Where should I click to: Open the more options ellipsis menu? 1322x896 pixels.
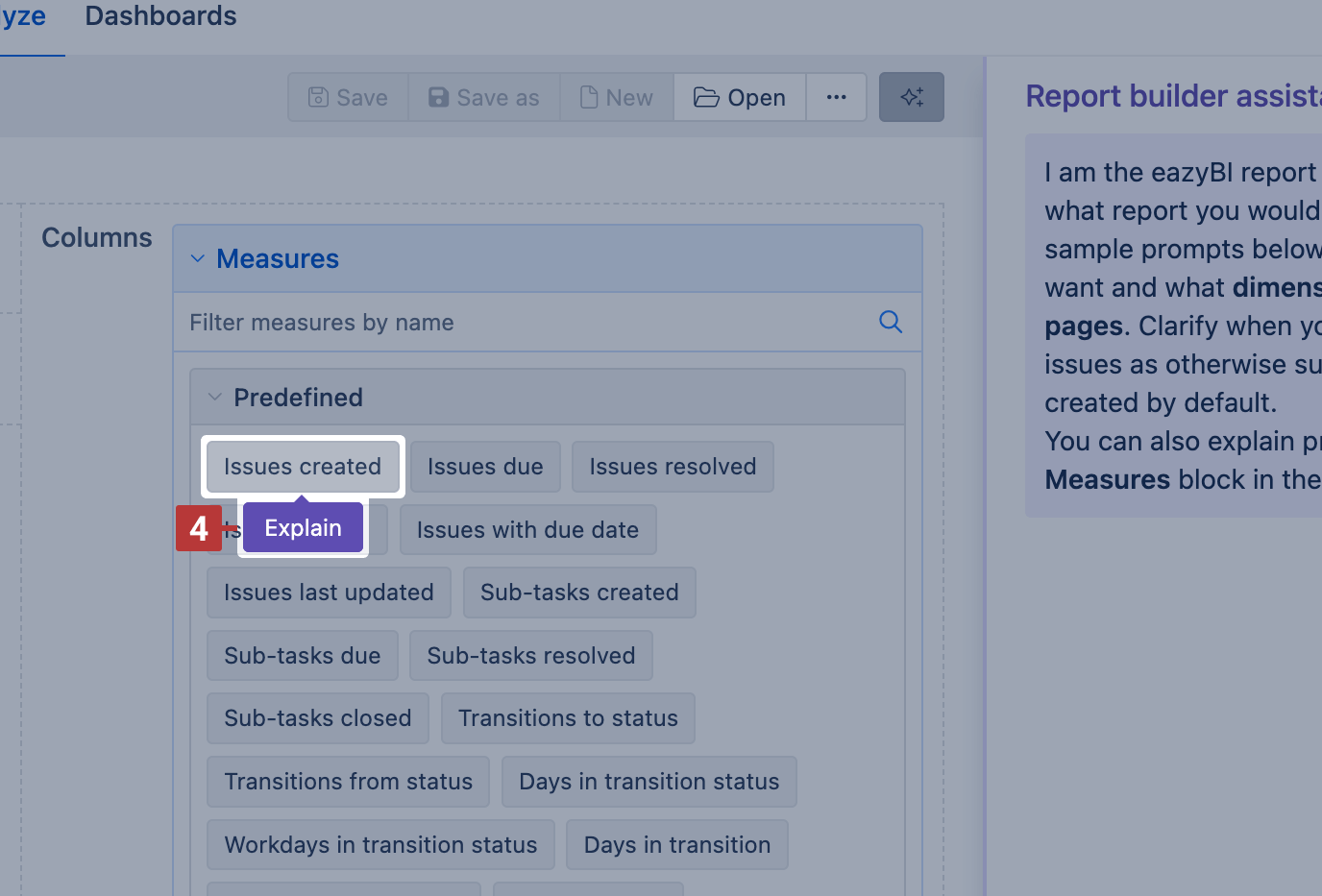(836, 96)
